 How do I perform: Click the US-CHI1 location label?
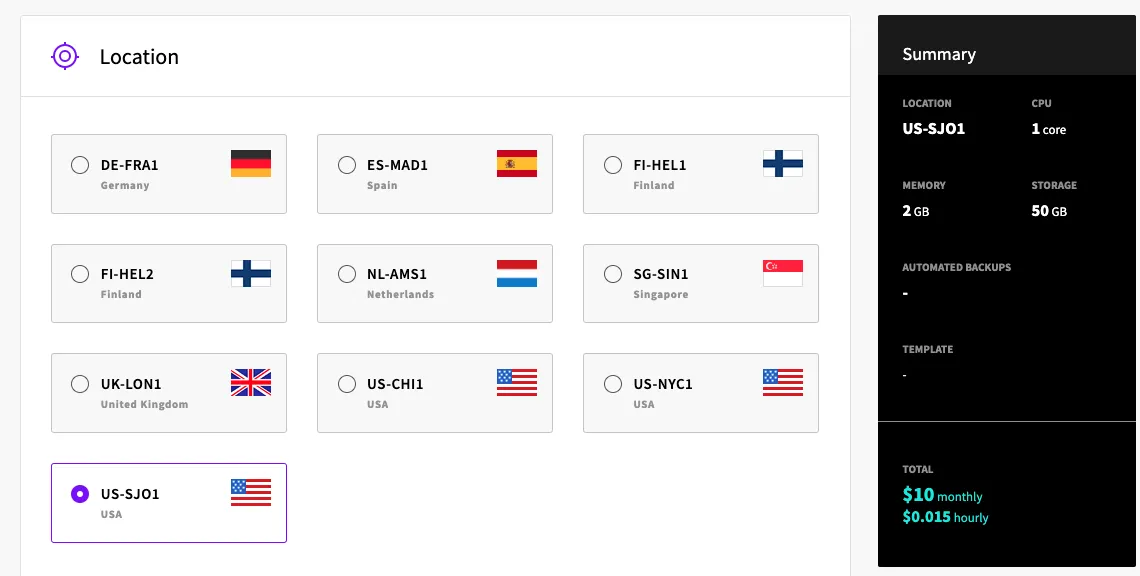pos(395,384)
